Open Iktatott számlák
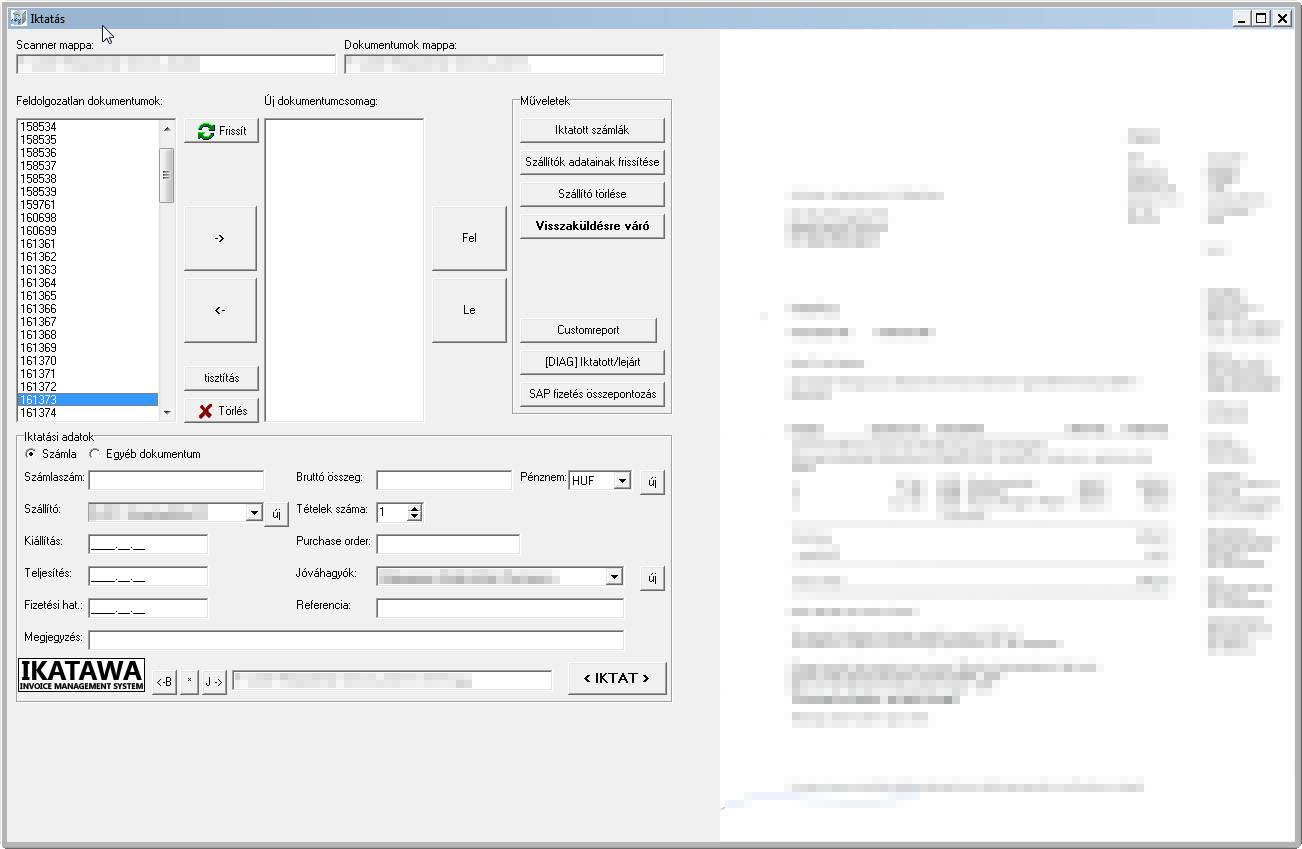 [x=592, y=130]
